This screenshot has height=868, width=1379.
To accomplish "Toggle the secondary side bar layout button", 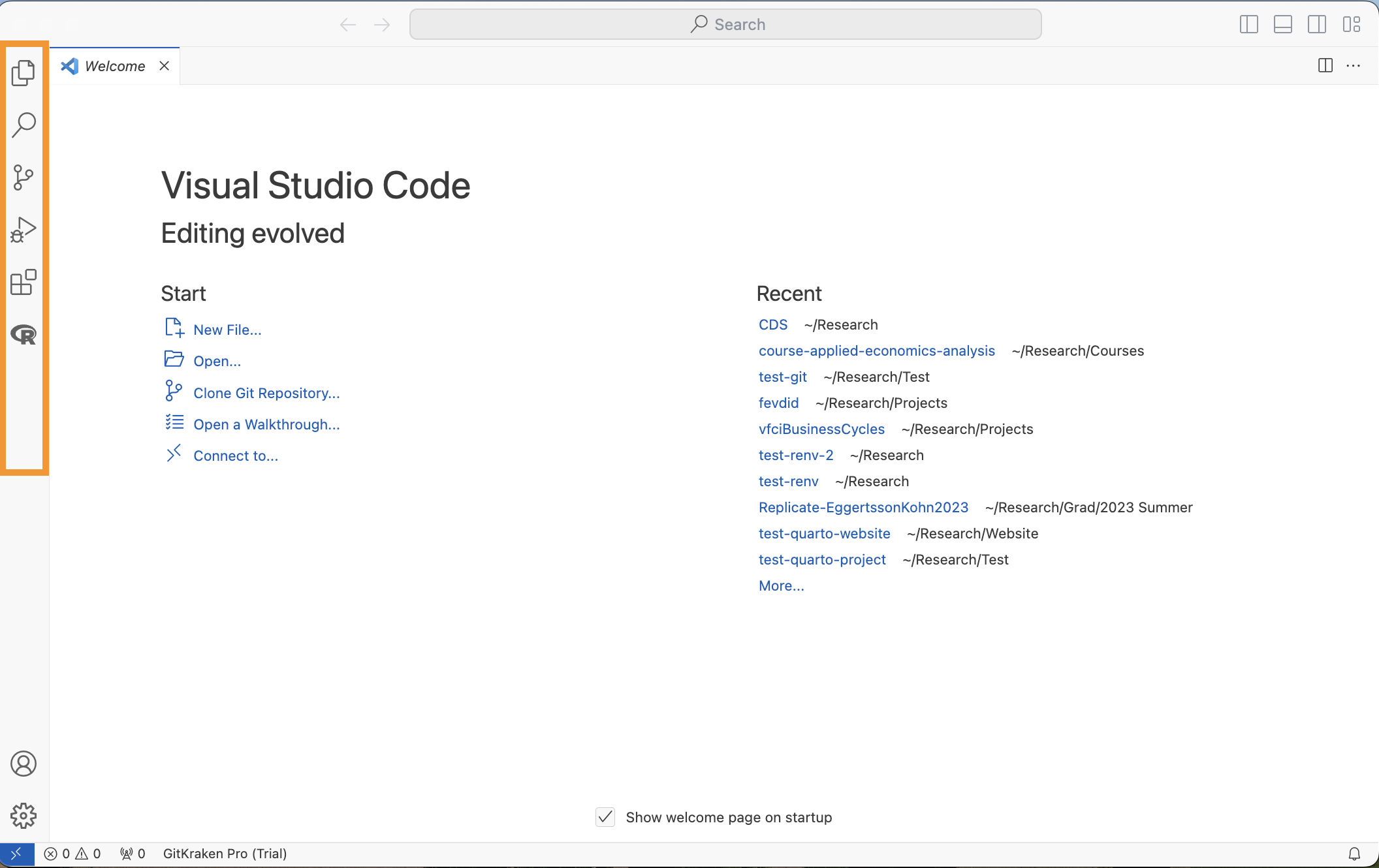I will tap(1317, 25).
